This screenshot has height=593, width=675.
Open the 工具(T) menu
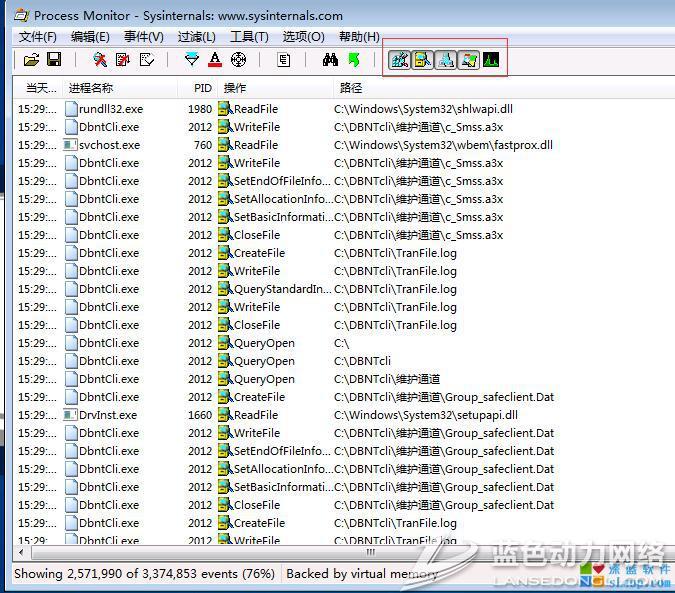click(249, 37)
